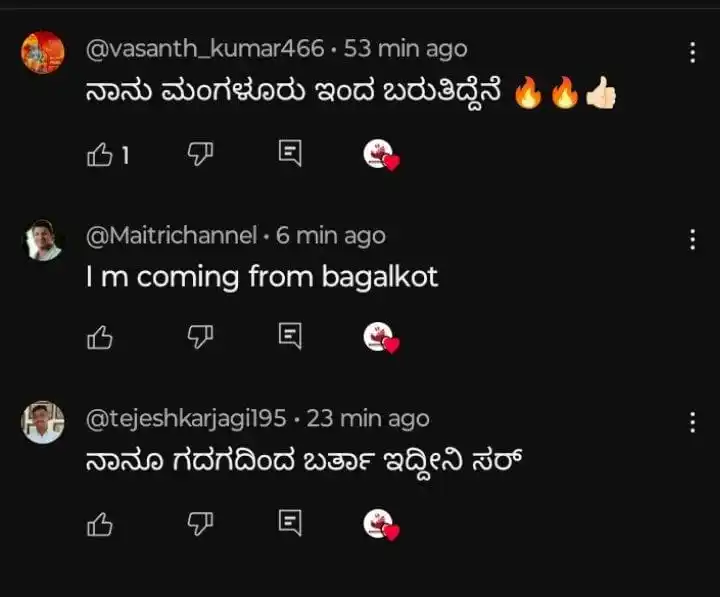Dislike the comment by @tejeshkarjagi195
Viewport: 720px width, 597px height.
pyautogui.click(x=200, y=522)
